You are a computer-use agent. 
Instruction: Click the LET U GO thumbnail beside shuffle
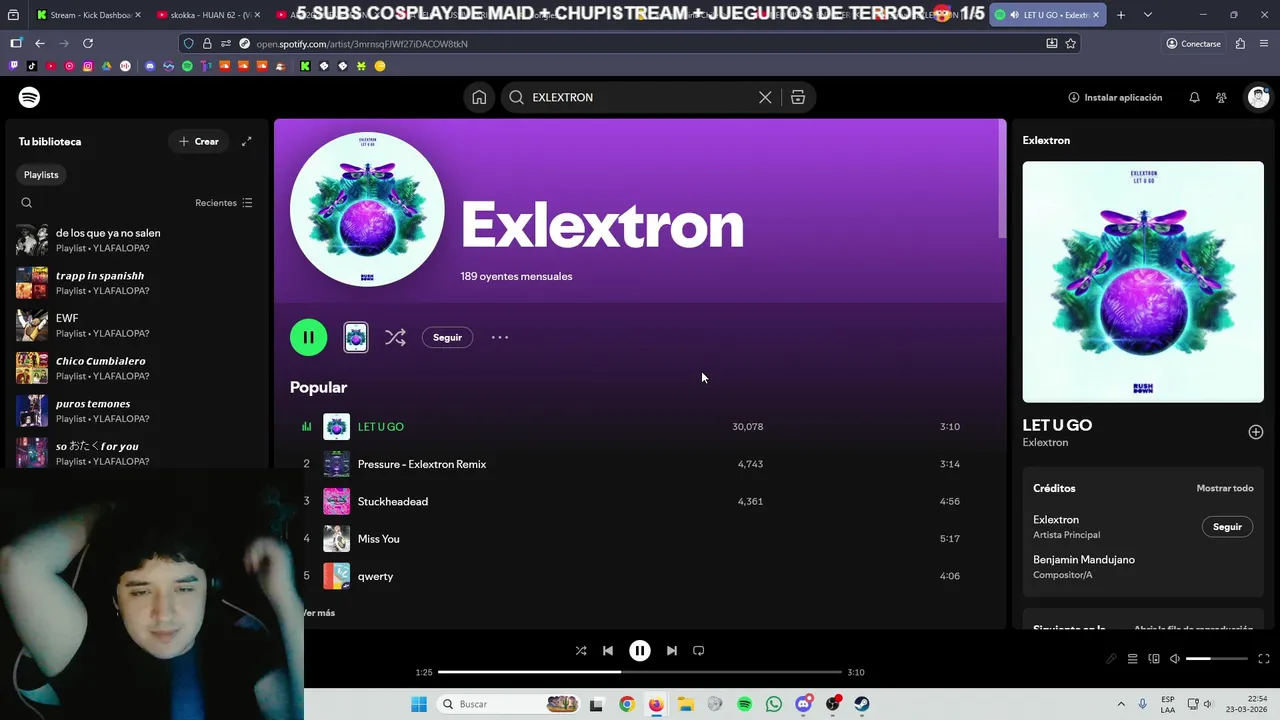click(356, 337)
